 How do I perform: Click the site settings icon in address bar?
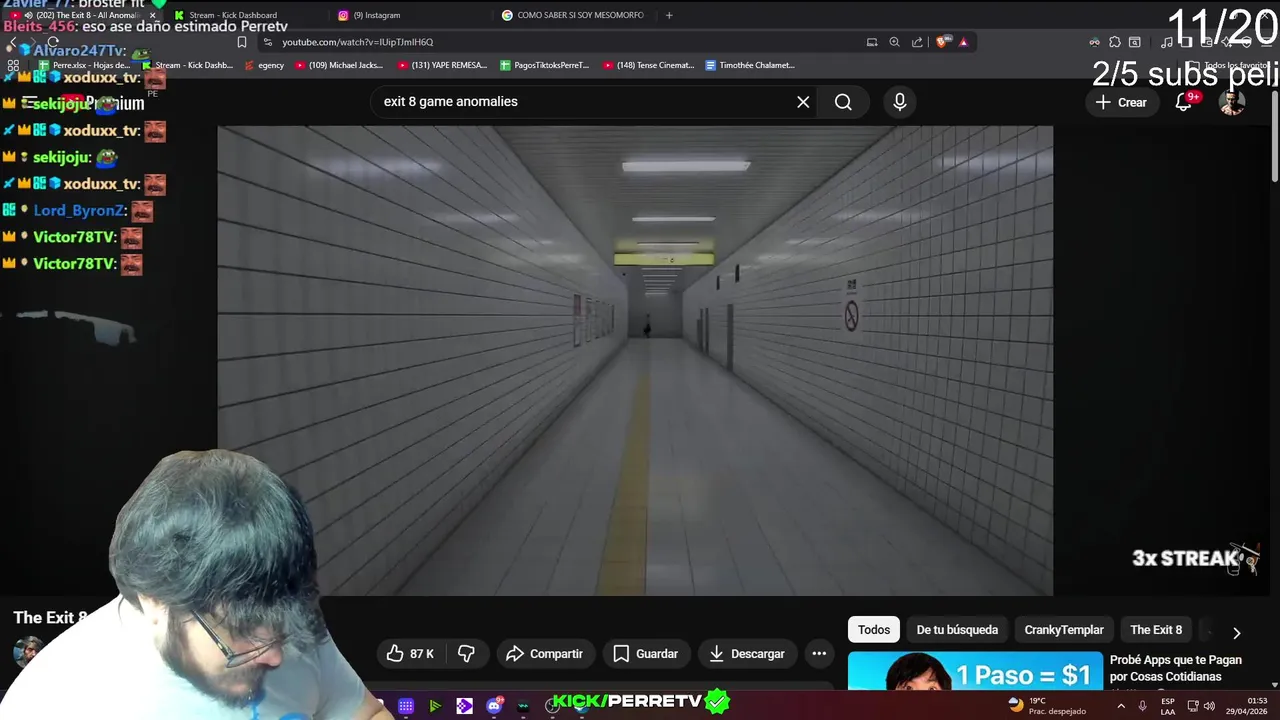coord(267,42)
